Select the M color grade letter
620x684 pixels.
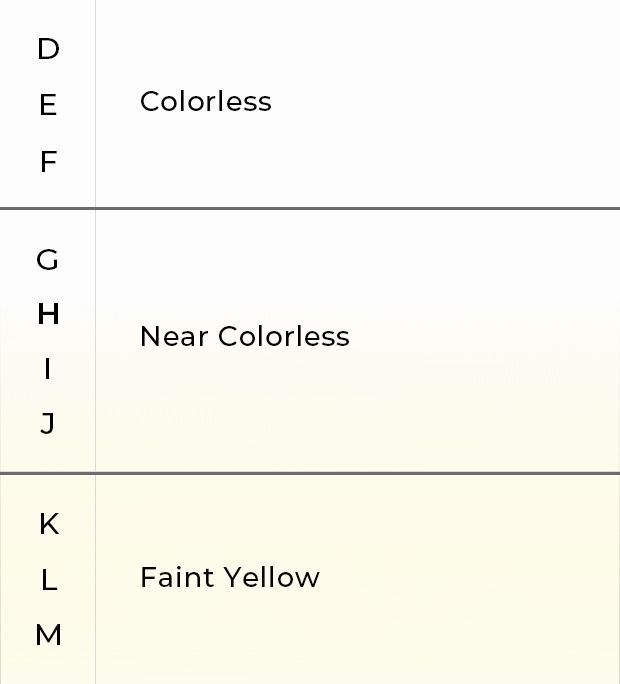click(x=48, y=635)
